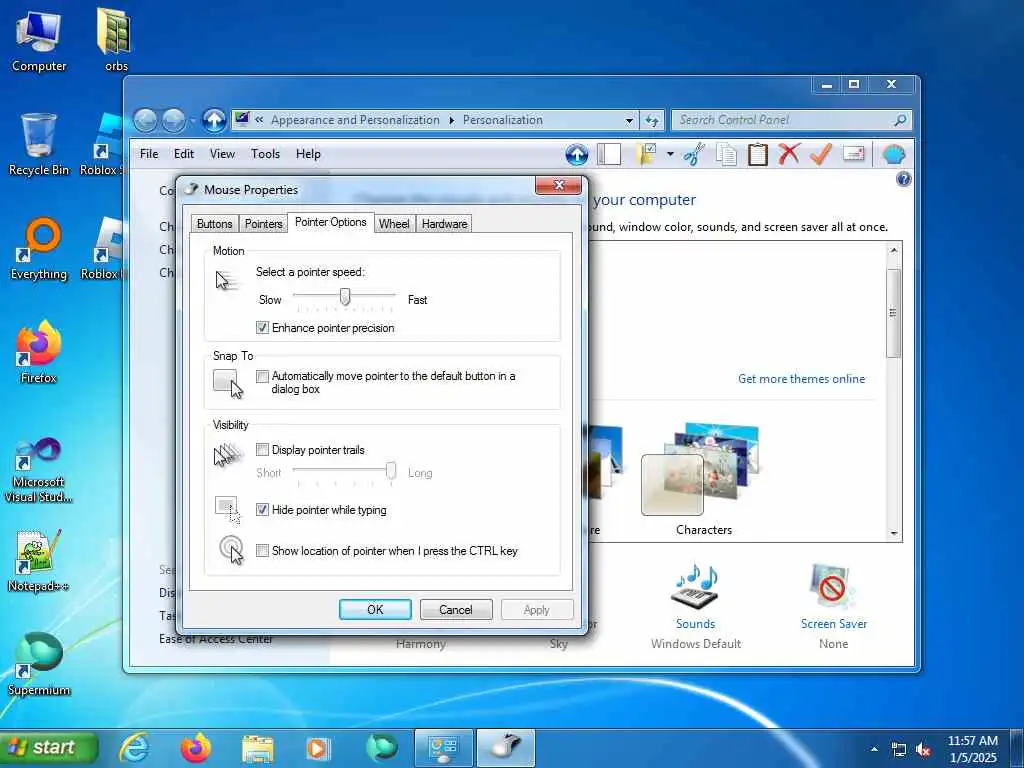Click the pointer speed slider thumb
1024x768 pixels.
pos(345,297)
